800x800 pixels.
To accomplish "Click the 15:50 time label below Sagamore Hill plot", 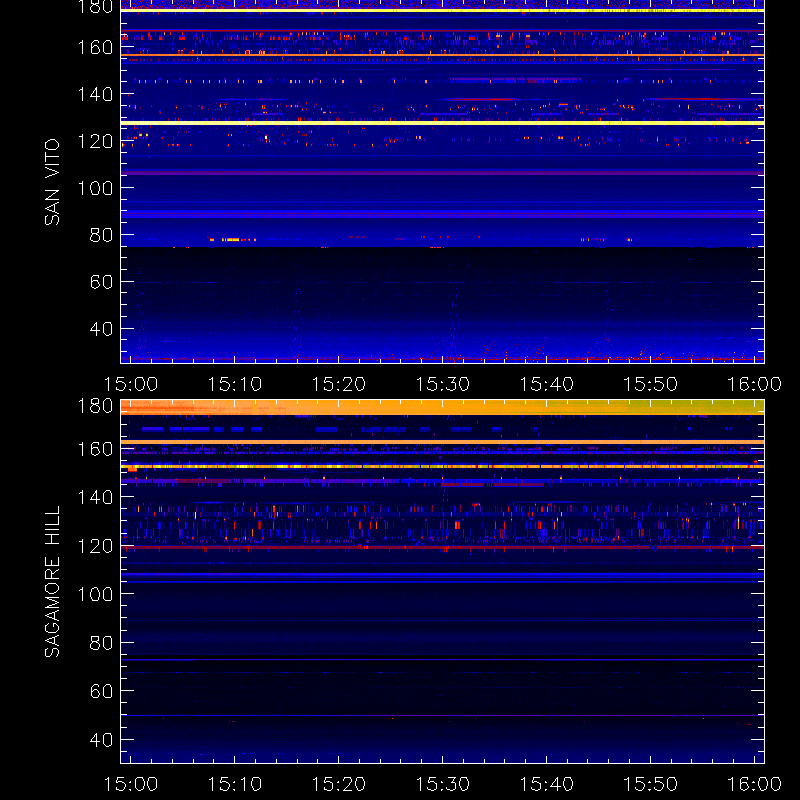I will pyautogui.click(x=651, y=784).
